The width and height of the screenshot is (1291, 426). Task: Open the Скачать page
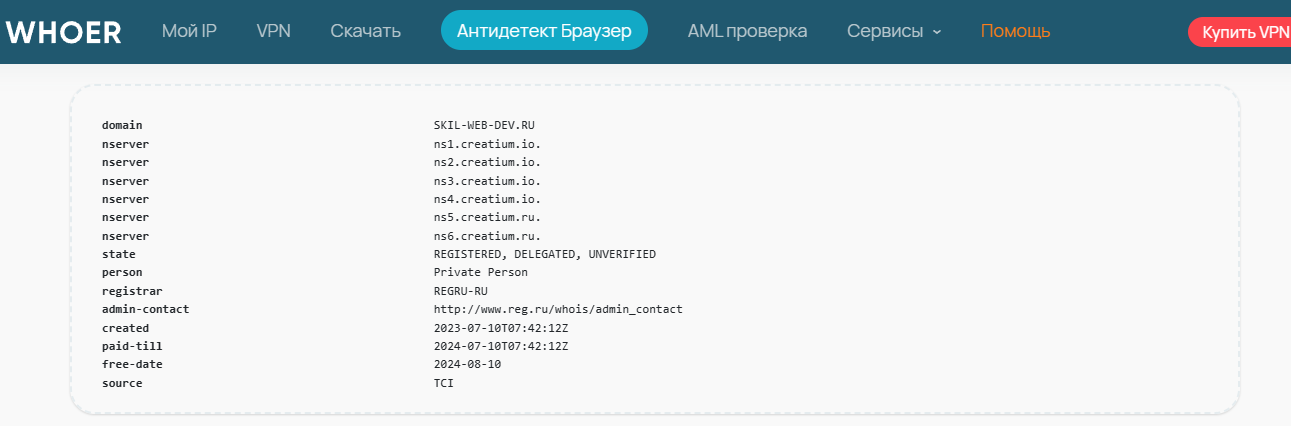[x=366, y=31]
